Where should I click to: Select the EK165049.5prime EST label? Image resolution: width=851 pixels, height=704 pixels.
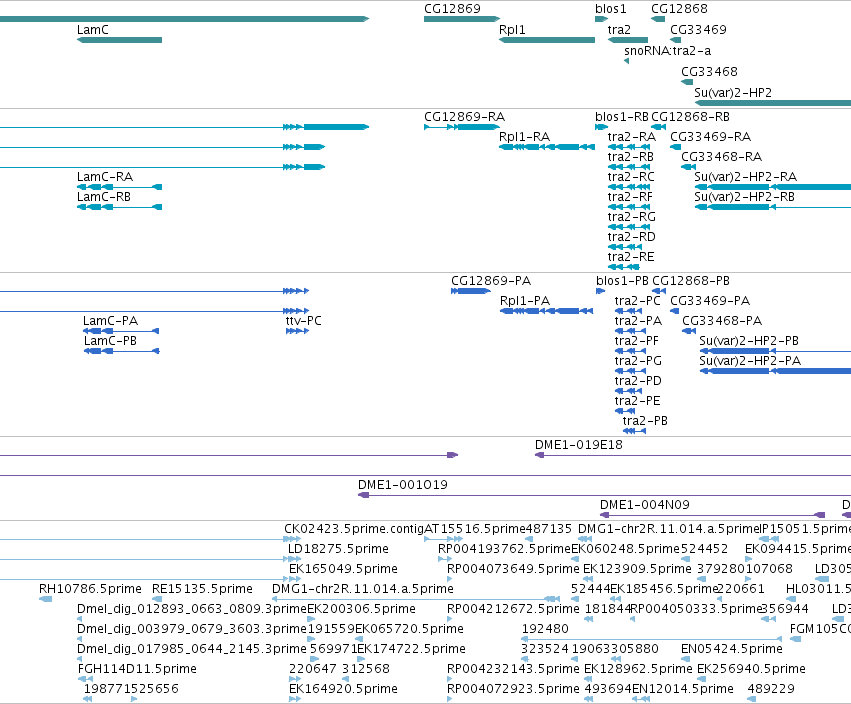pyautogui.click(x=343, y=569)
